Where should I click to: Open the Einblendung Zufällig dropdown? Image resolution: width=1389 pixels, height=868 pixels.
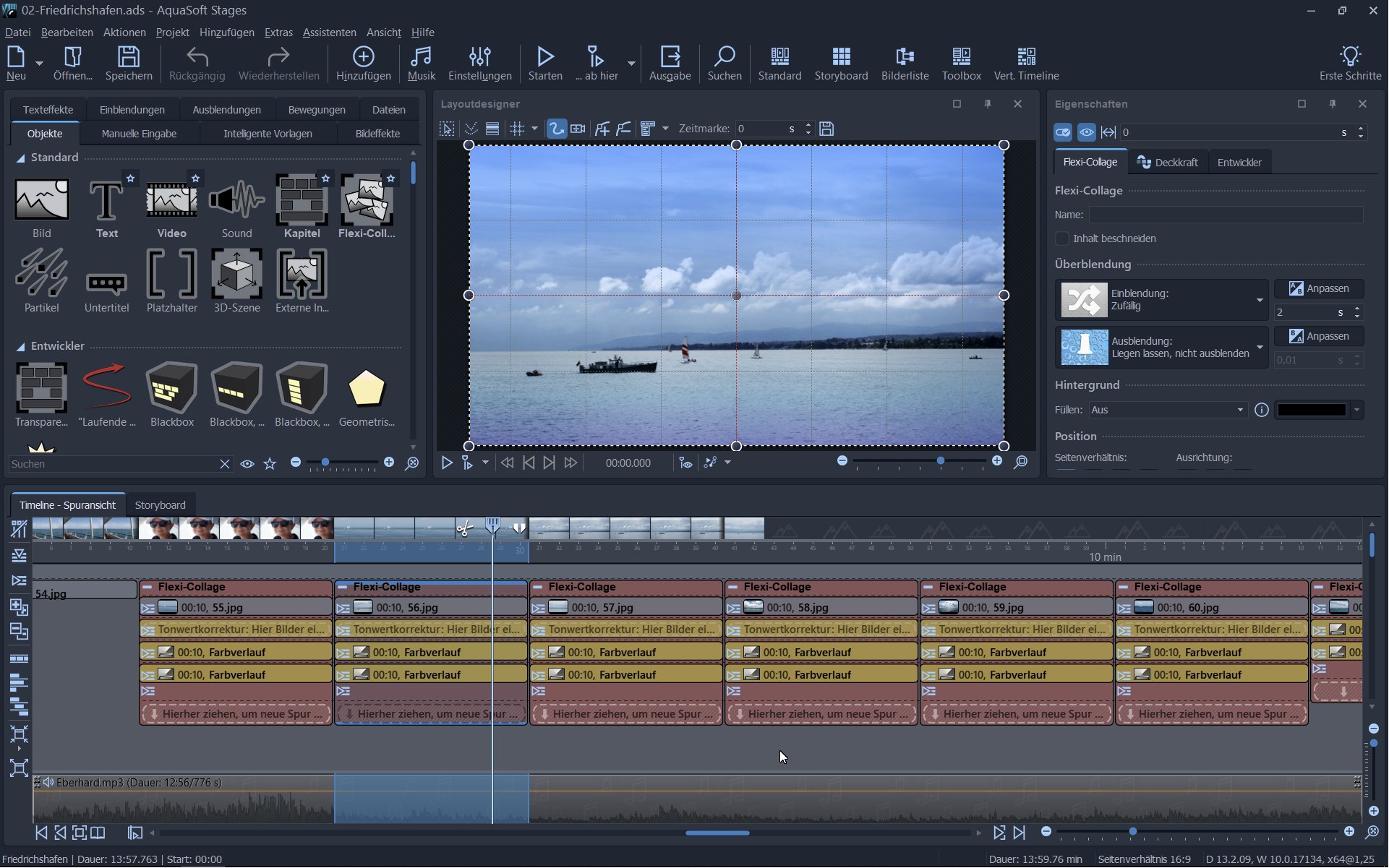click(1259, 300)
